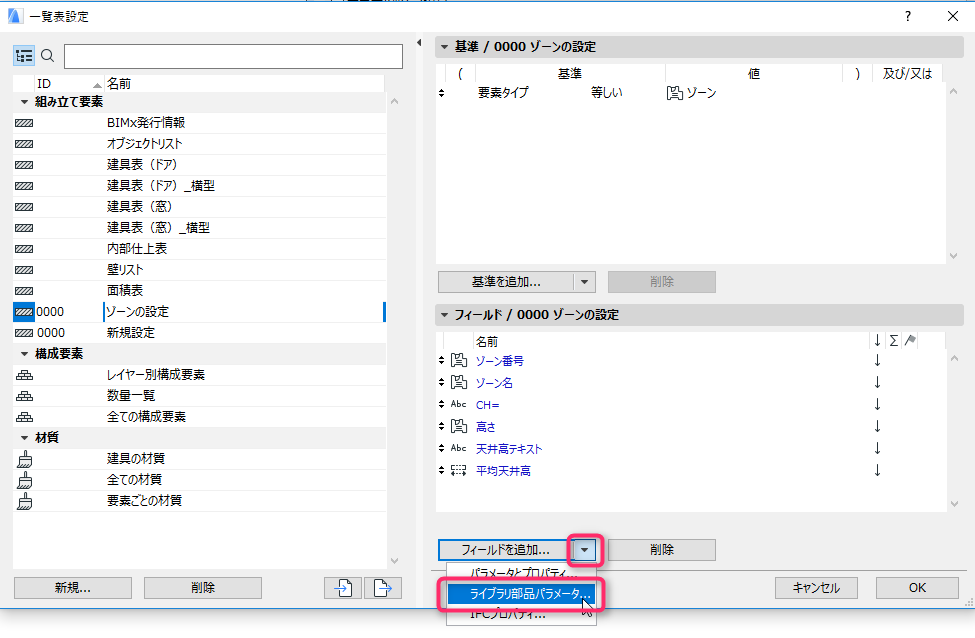Toggle sort arrow for 平均天井高 field
This screenshot has height=638, width=975.
pos(877,471)
